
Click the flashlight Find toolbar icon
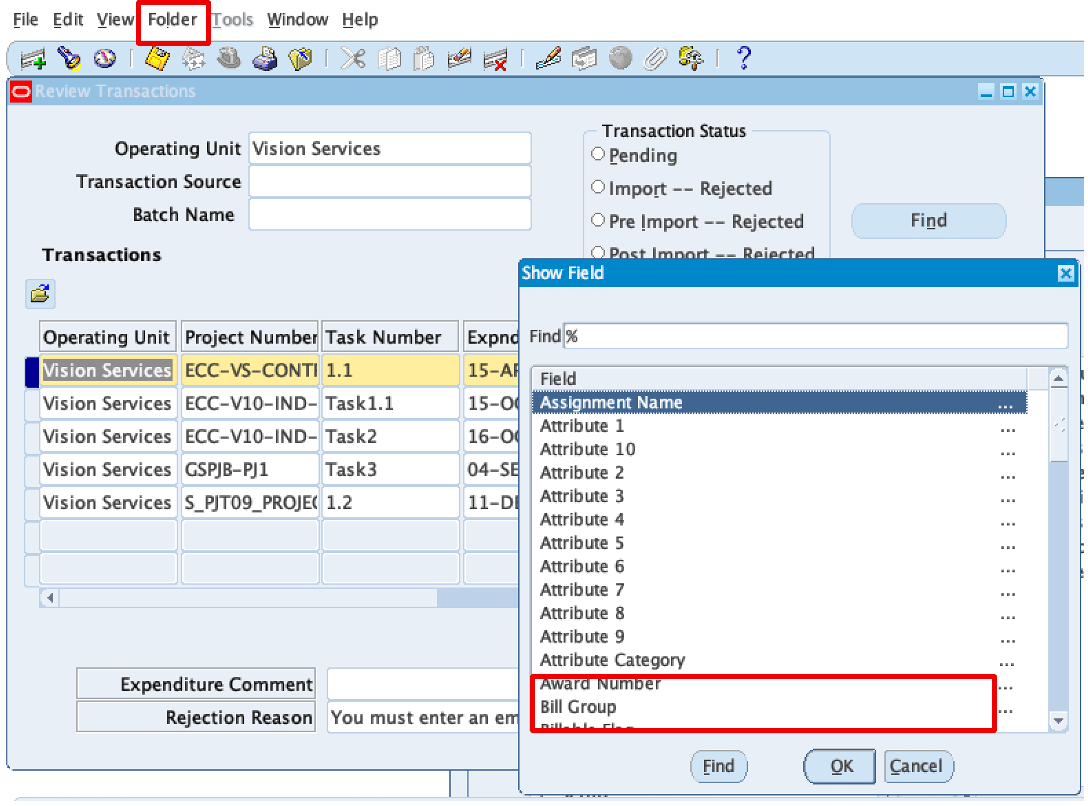tap(69, 59)
